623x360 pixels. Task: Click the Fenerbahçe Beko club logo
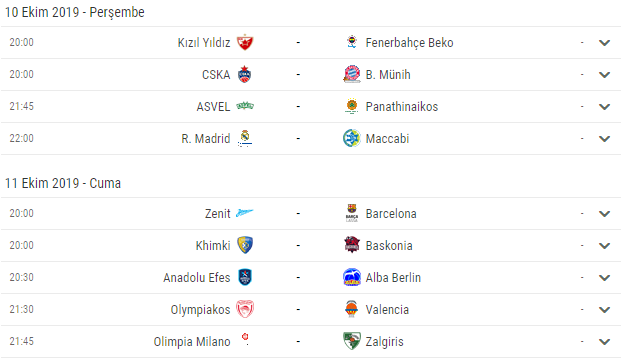pyautogui.click(x=352, y=42)
